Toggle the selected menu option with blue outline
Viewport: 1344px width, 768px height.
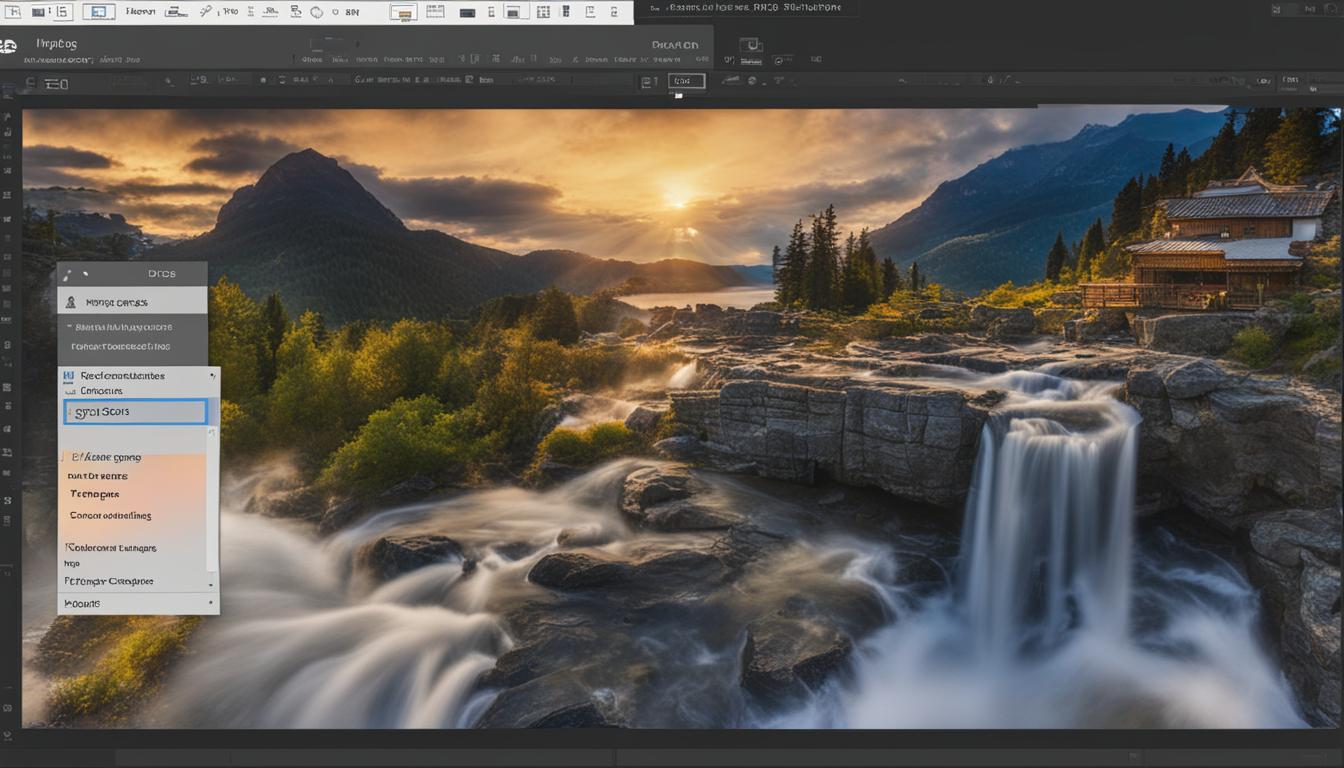[x=135, y=411]
